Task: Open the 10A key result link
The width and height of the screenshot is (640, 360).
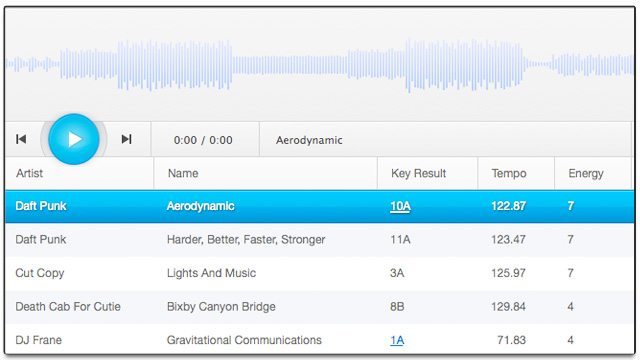Action: coord(400,206)
